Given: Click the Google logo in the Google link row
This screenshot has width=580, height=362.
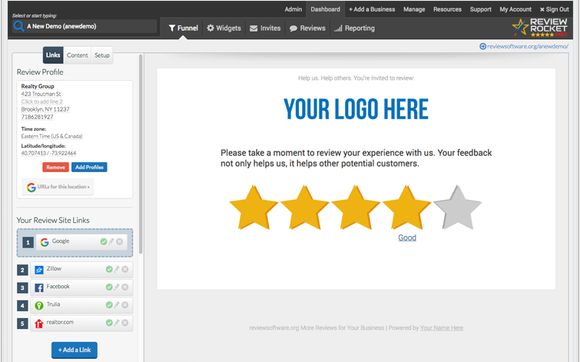Looking at the screenshot, I should click(x=45, y=242).
